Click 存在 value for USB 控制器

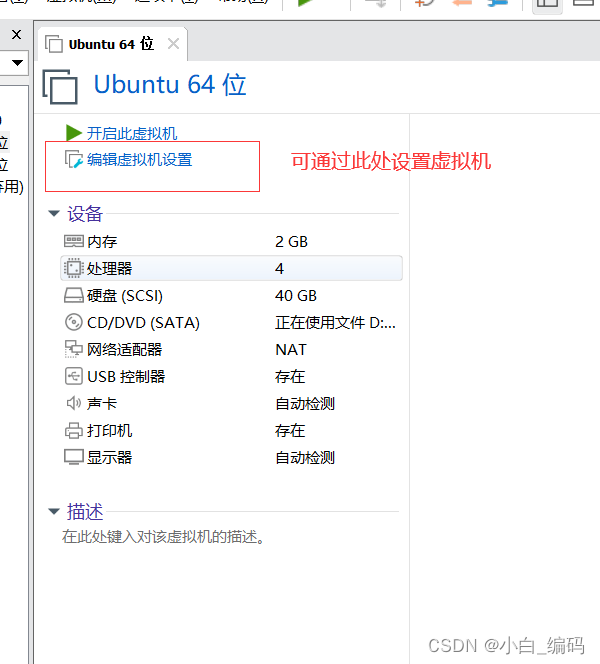[290, 376]
